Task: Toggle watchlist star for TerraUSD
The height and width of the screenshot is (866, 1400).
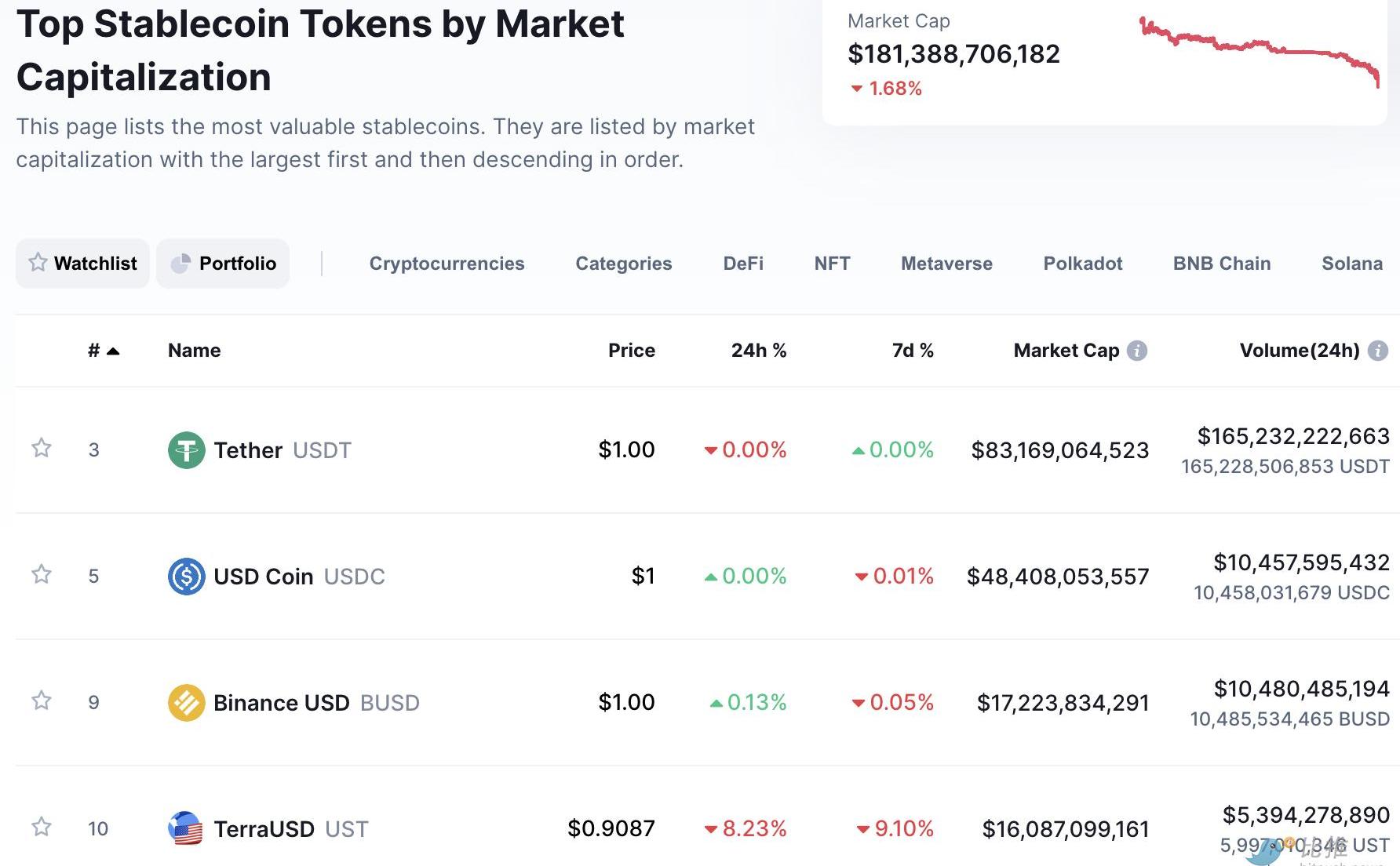Action: pos(42,827)
